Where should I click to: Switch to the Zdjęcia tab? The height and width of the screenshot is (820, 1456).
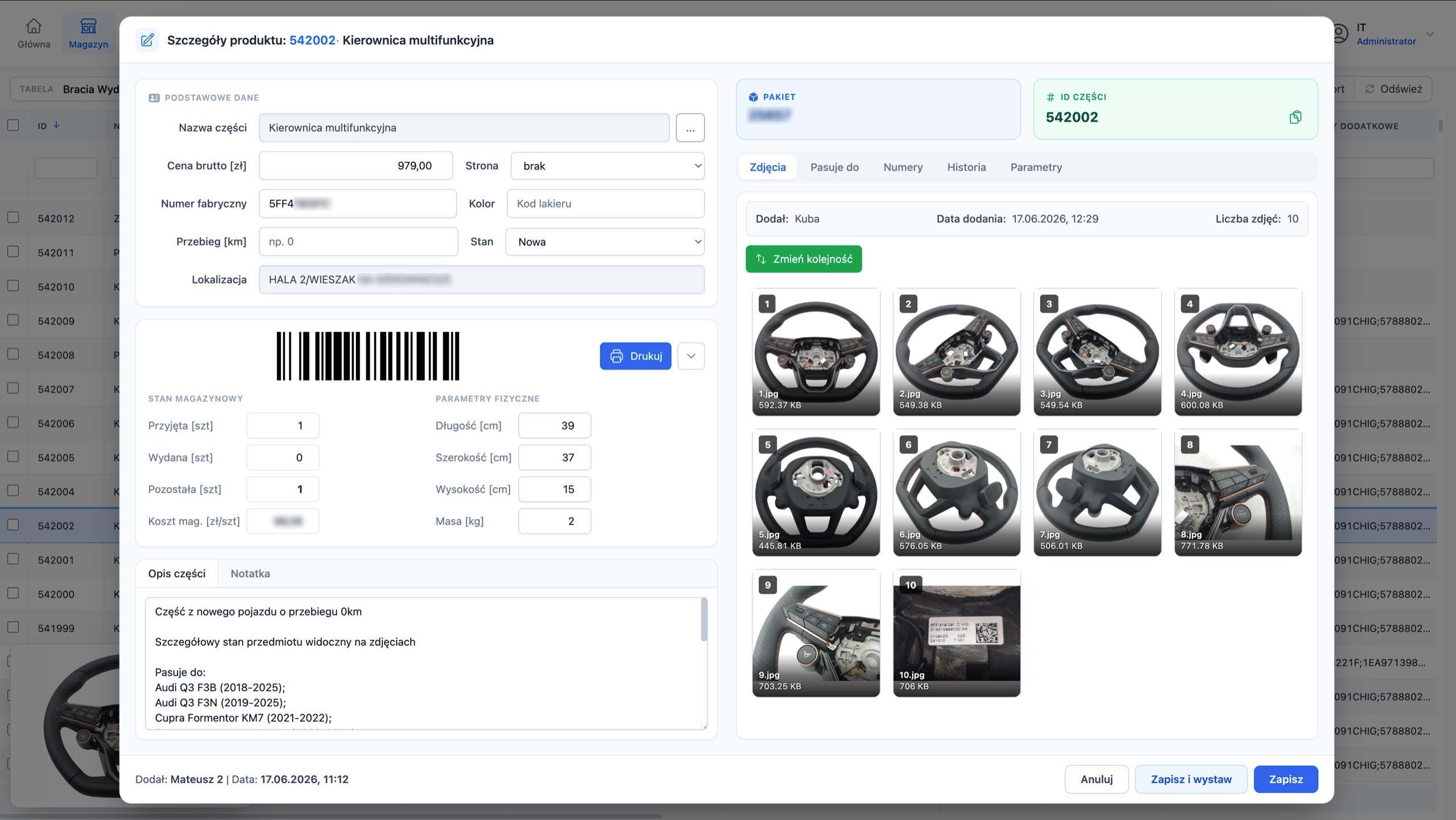point(767,167)
